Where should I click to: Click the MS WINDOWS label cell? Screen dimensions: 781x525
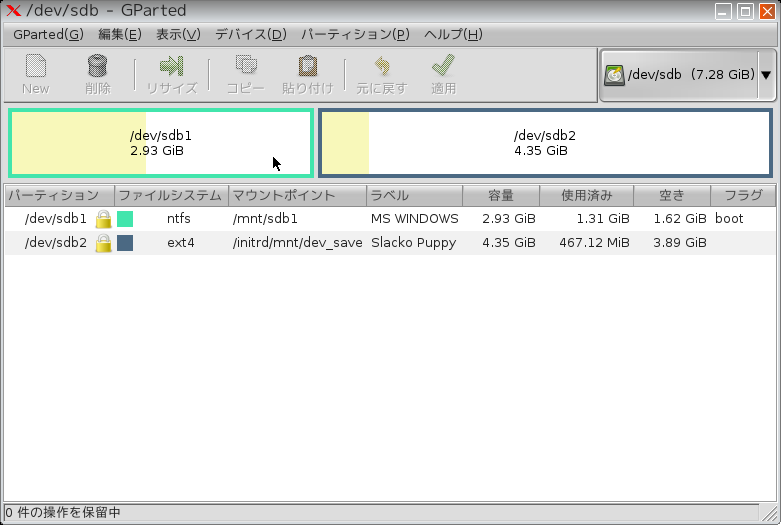[414, 219]
